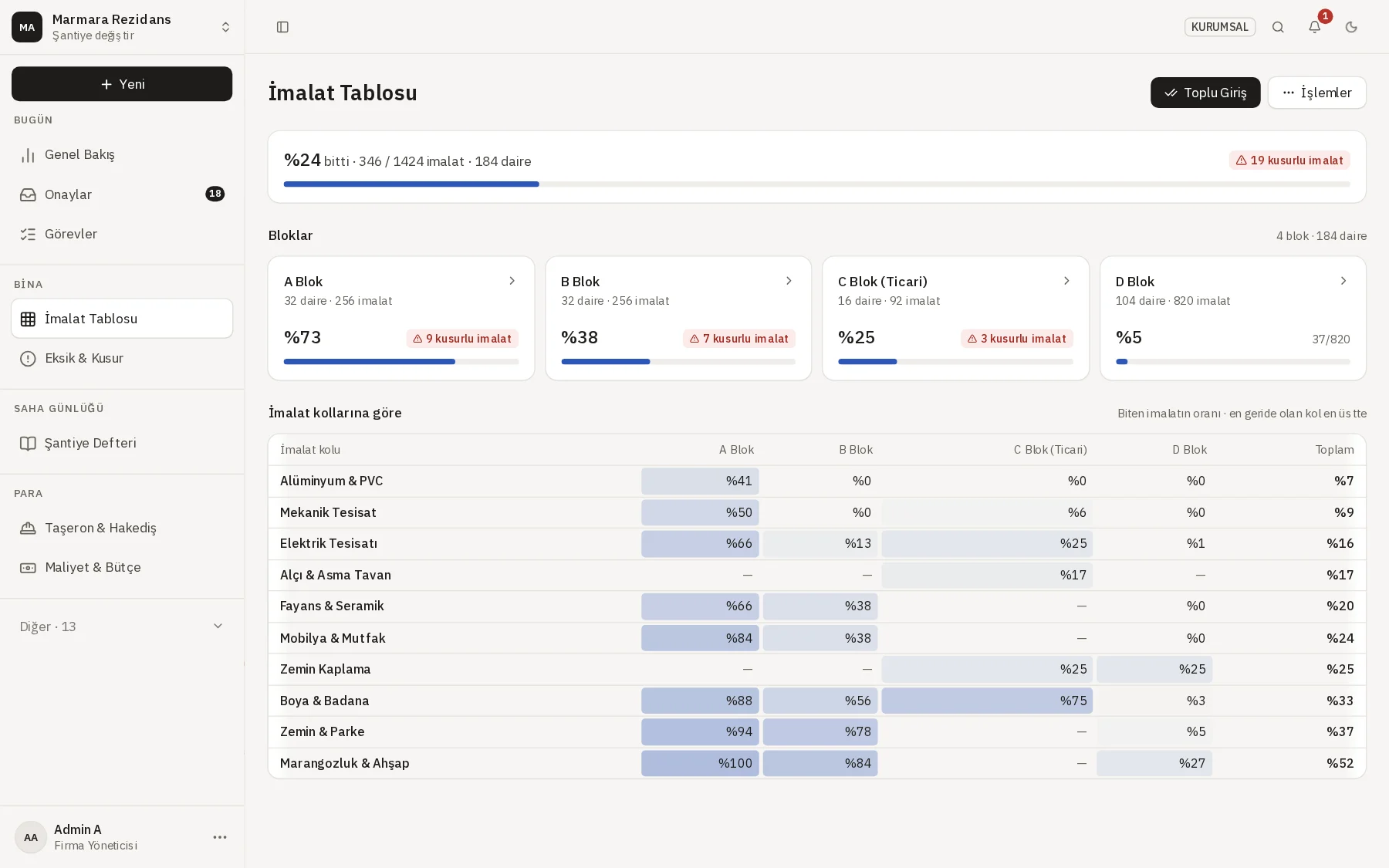Open notifications bell icon
The width and height of the screenshot is (1389, 868).
[x=1315, y=27]
